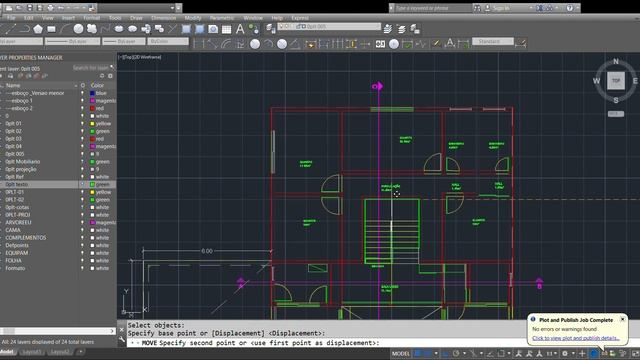Click the Dimension Text Edit icon
640x360 pixels.
coord(450,43)
